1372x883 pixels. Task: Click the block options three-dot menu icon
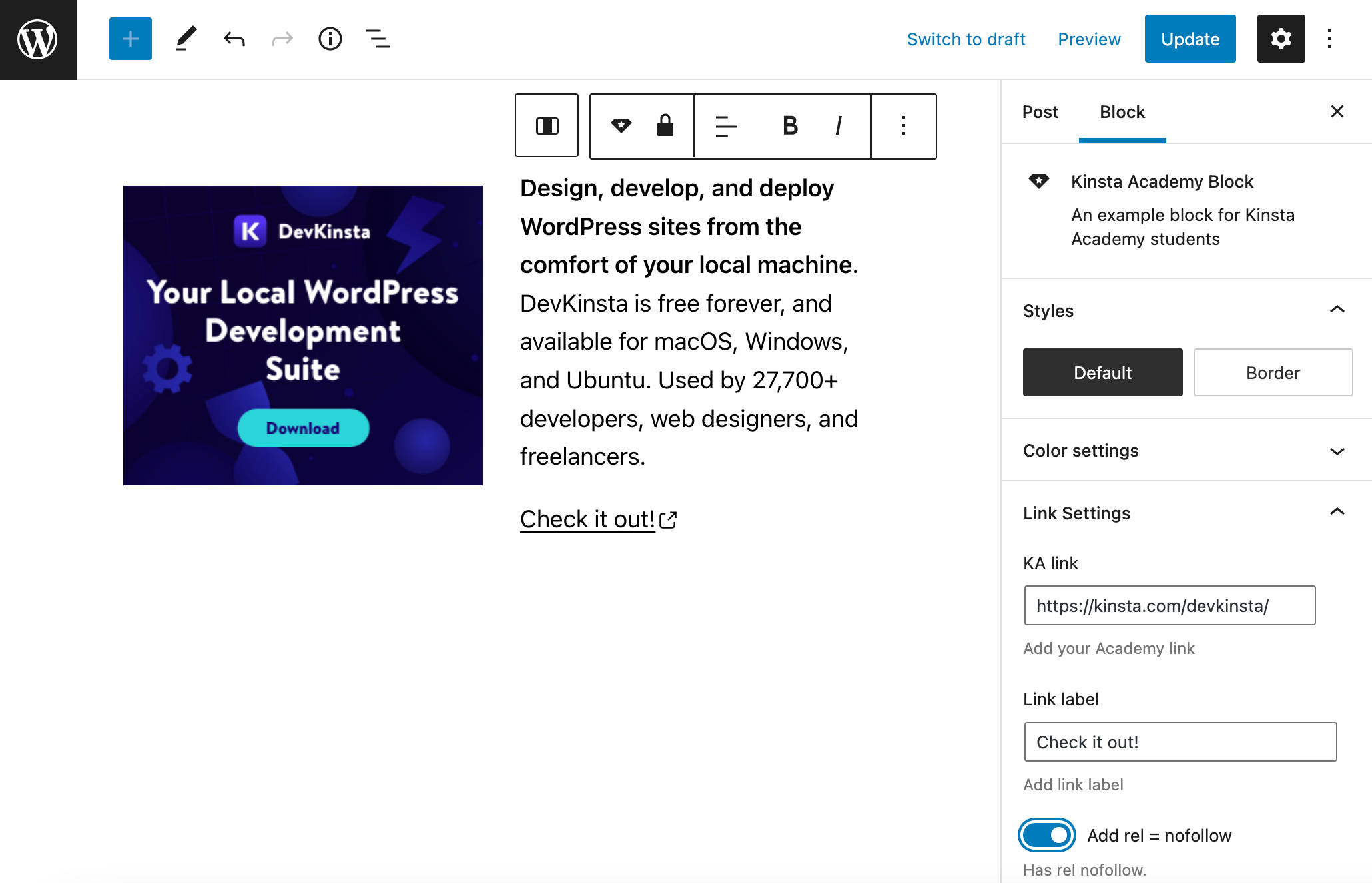(902, 126)
